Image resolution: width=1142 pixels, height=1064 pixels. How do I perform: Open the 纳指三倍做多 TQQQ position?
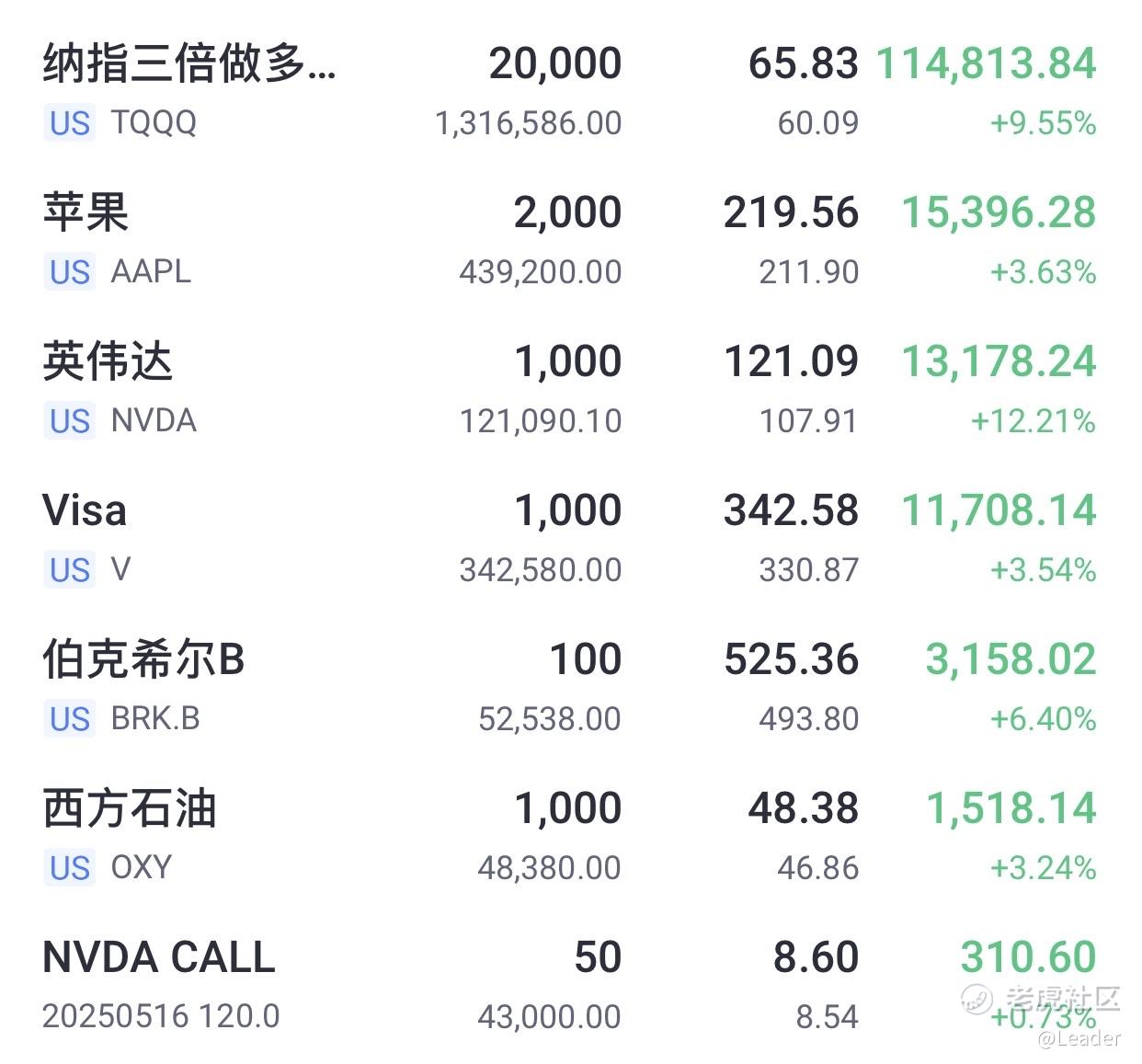pyautogui.click(x=570, y=91)
